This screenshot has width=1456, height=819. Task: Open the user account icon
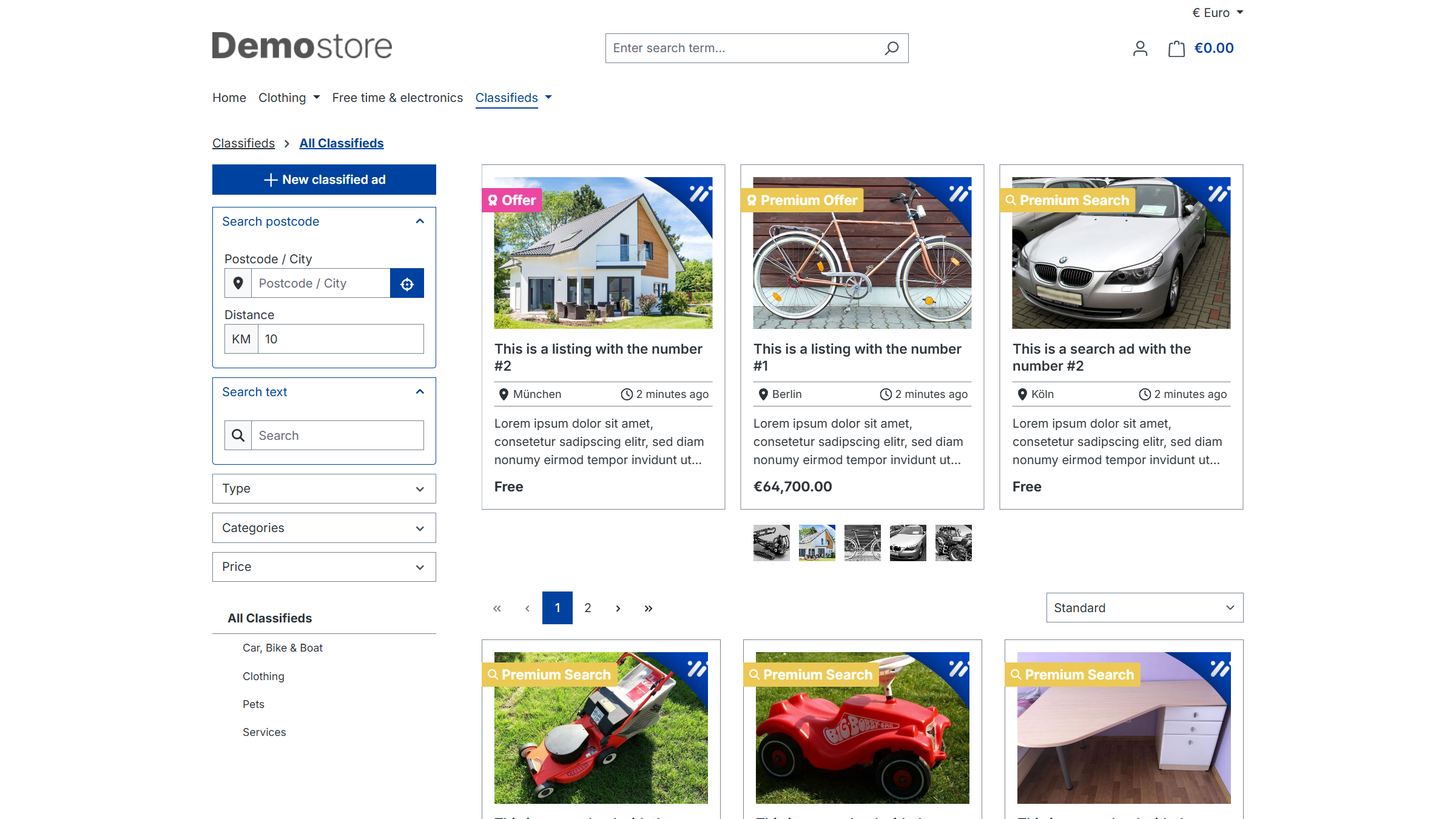(x=1140, y=49)
